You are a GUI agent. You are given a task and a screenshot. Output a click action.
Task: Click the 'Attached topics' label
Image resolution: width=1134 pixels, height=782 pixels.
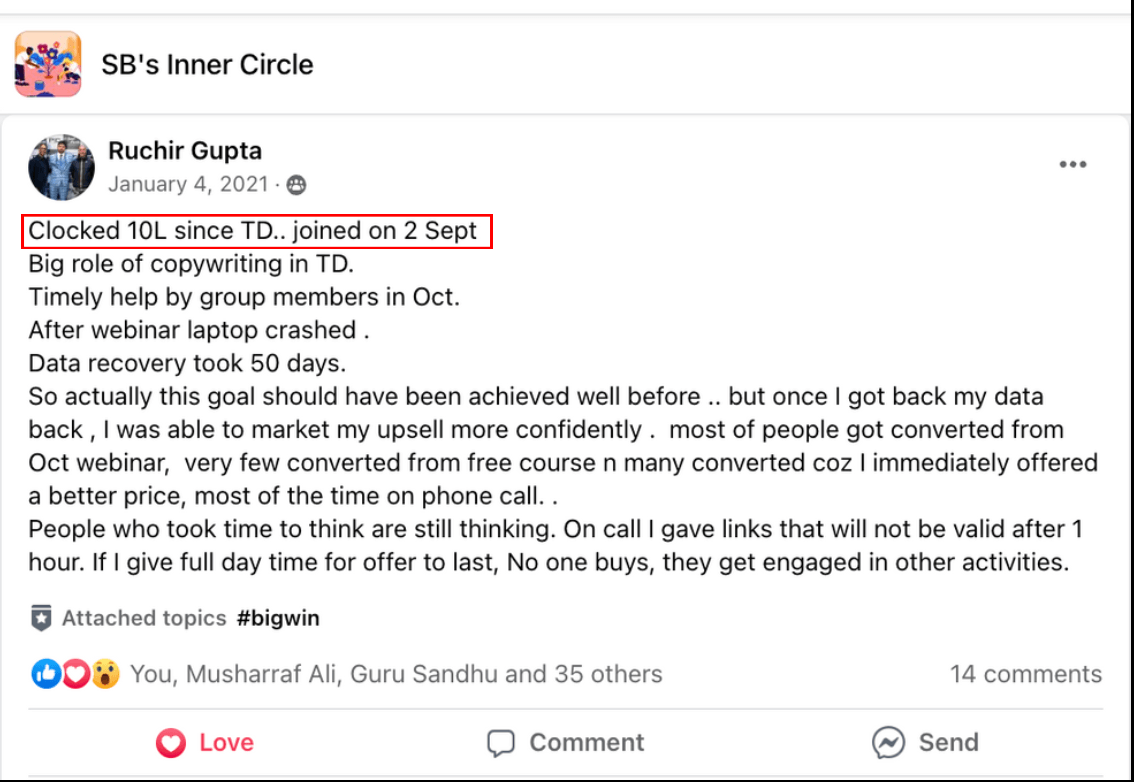click(x=144, y=618)
